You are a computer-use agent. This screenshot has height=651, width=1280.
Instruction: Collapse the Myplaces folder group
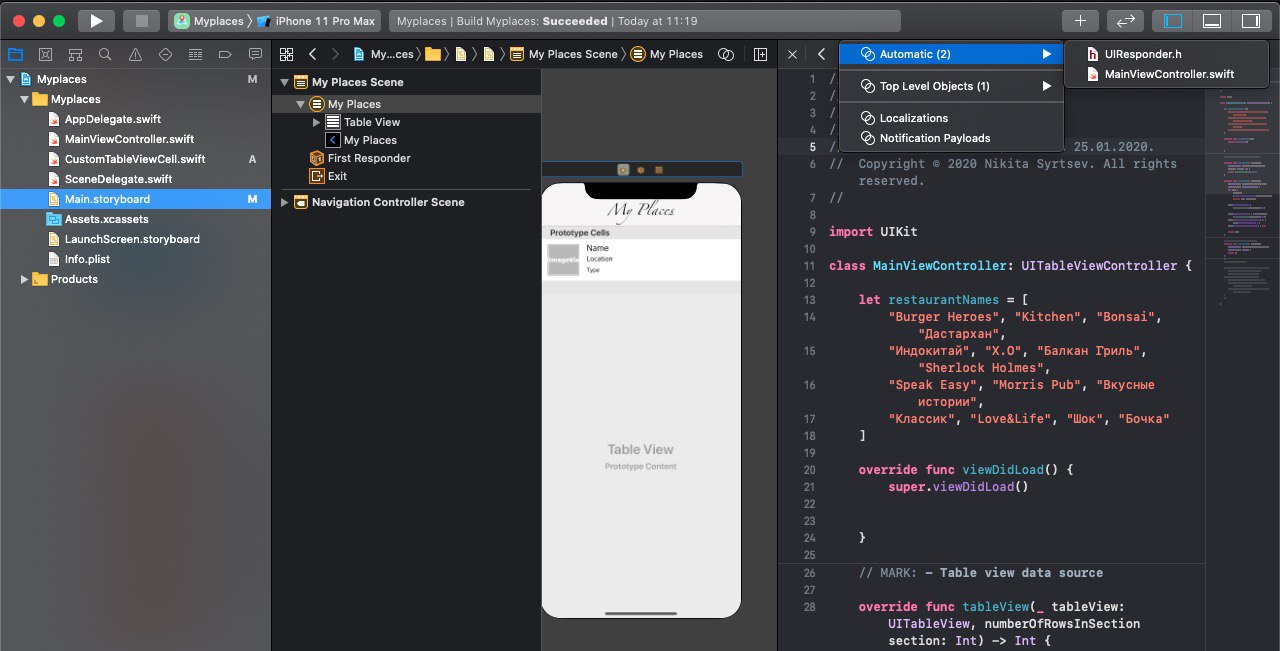click(x=26, y=99)
